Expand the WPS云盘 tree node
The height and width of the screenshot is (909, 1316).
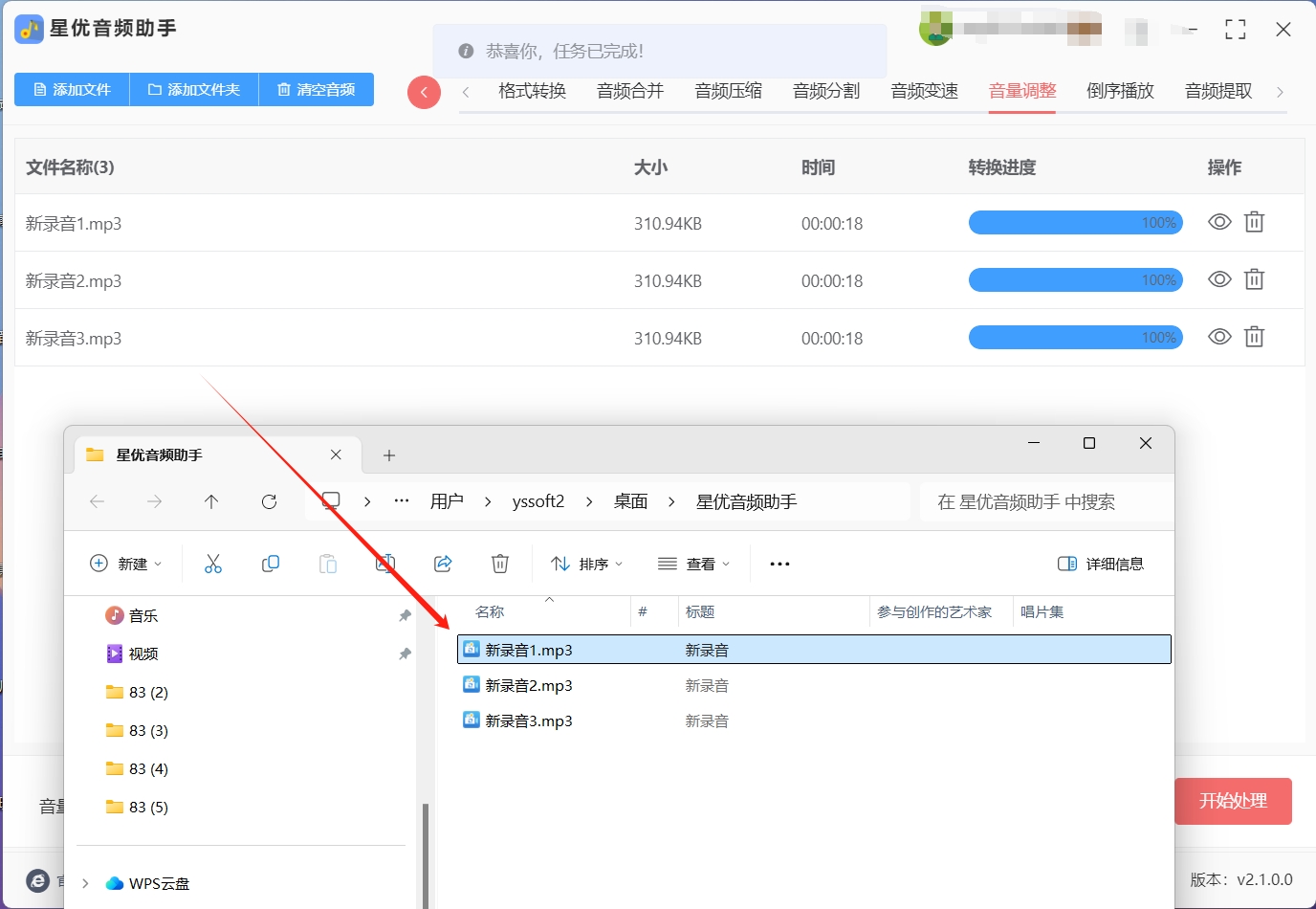click(x=85, y=883)
